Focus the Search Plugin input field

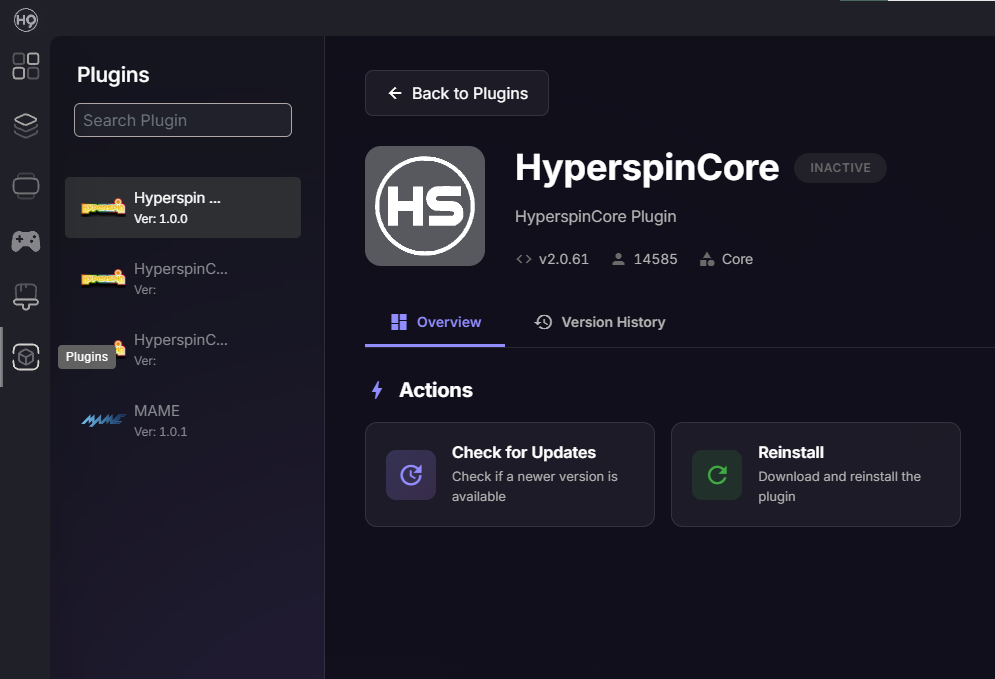pos(183,120)
